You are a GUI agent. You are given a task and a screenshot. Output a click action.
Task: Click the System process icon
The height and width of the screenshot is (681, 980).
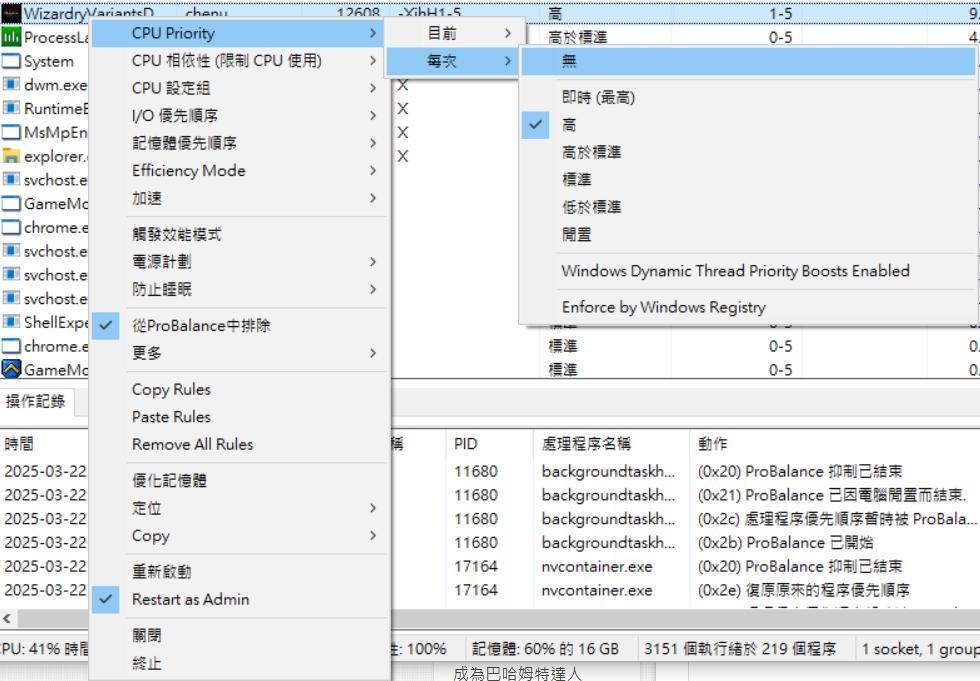(11, 61)
